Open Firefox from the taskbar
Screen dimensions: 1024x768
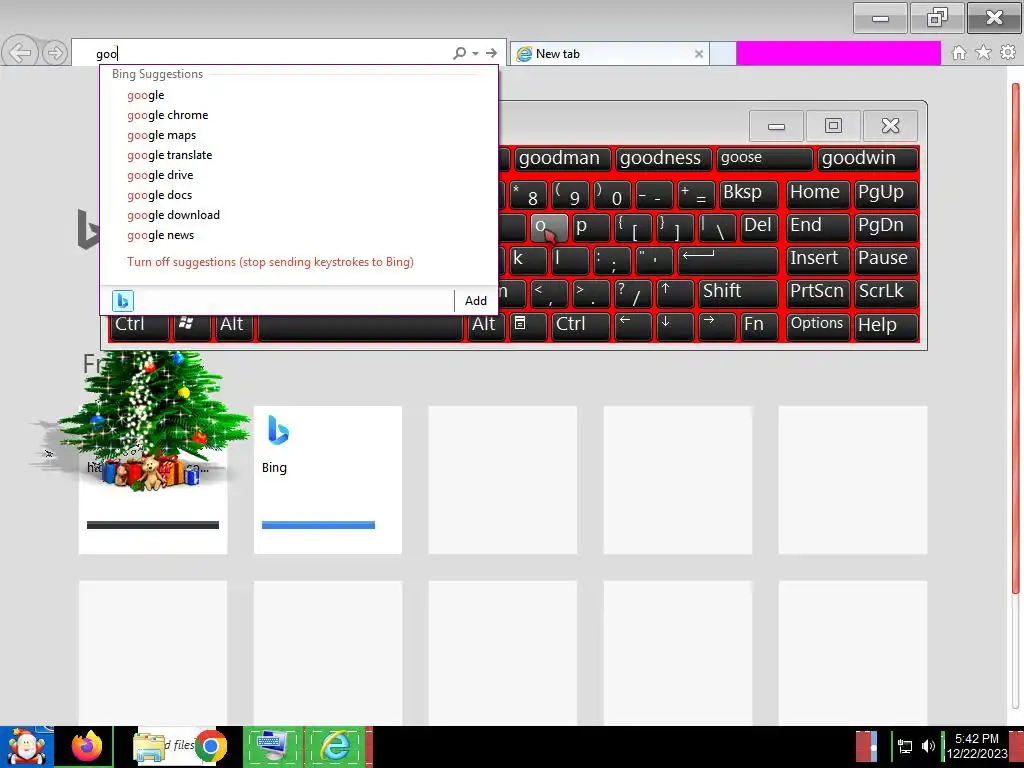[x=87, y=746]
